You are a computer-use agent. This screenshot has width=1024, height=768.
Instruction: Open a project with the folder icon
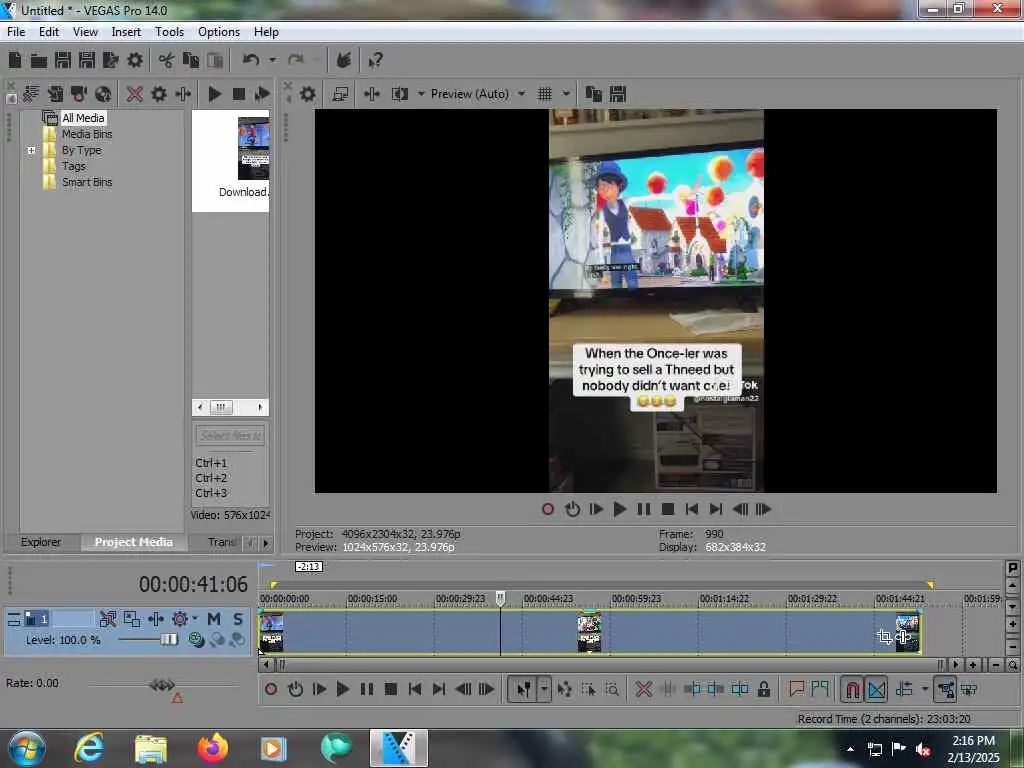[x=39, y=60]
